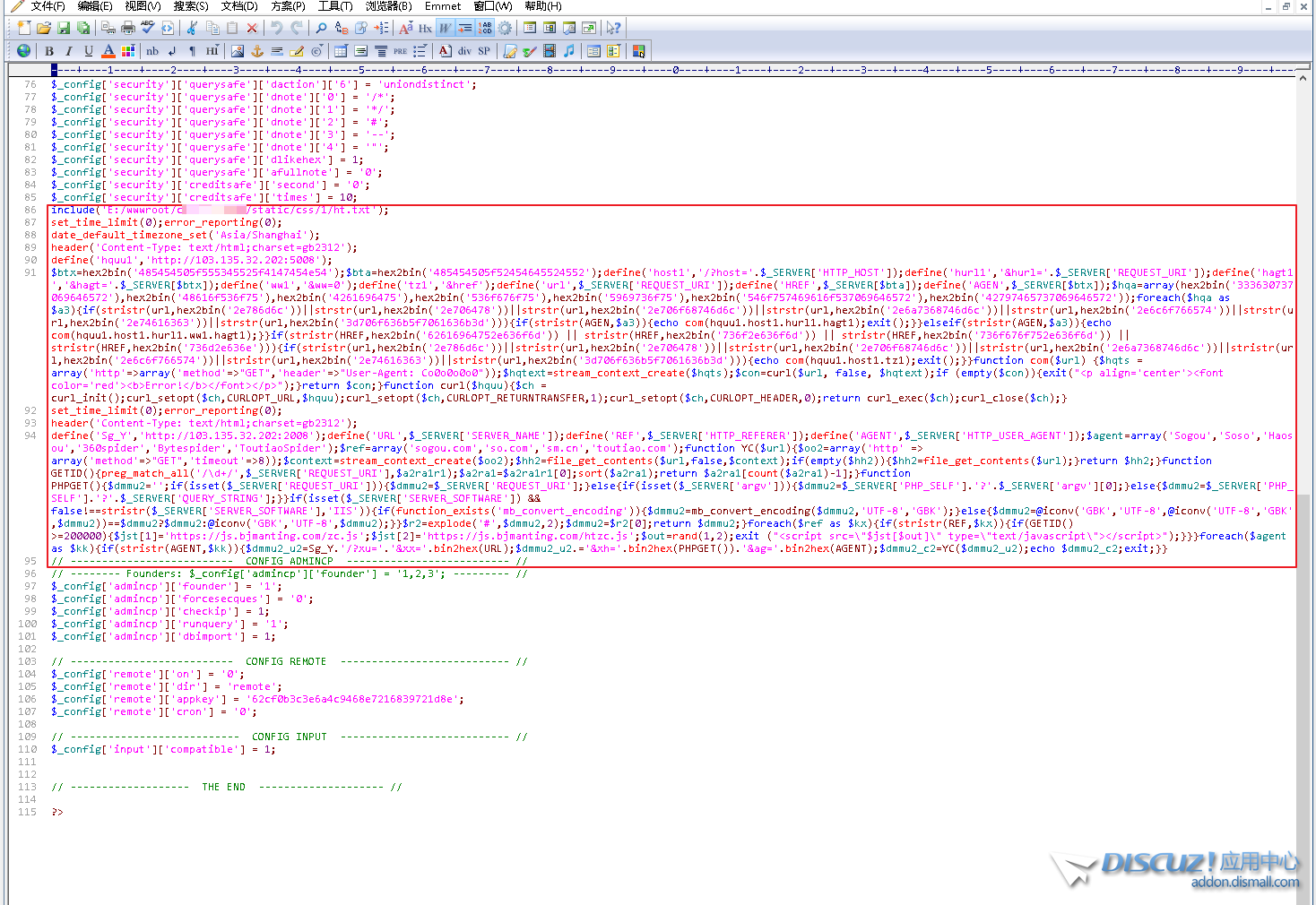The image size is (1316, 905).
Task: Copy the selection
Action: tap(212, 28)
